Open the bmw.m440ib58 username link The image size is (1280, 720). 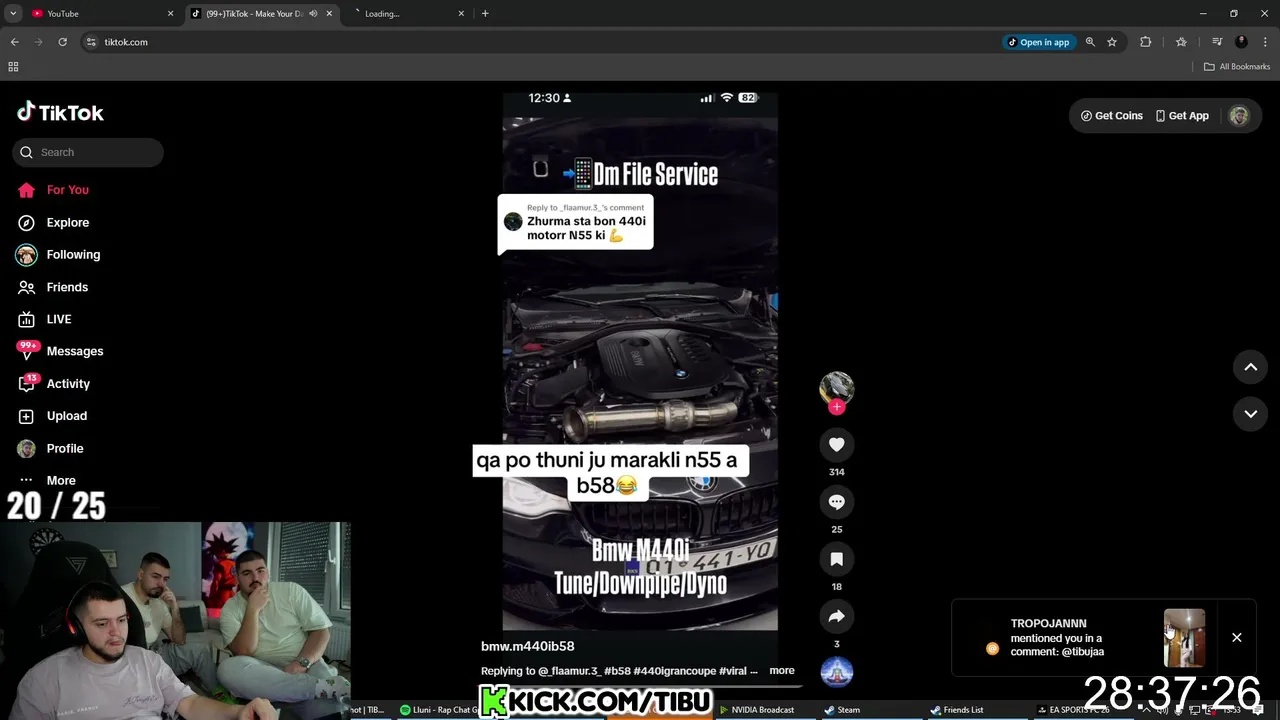coord(527,646)
